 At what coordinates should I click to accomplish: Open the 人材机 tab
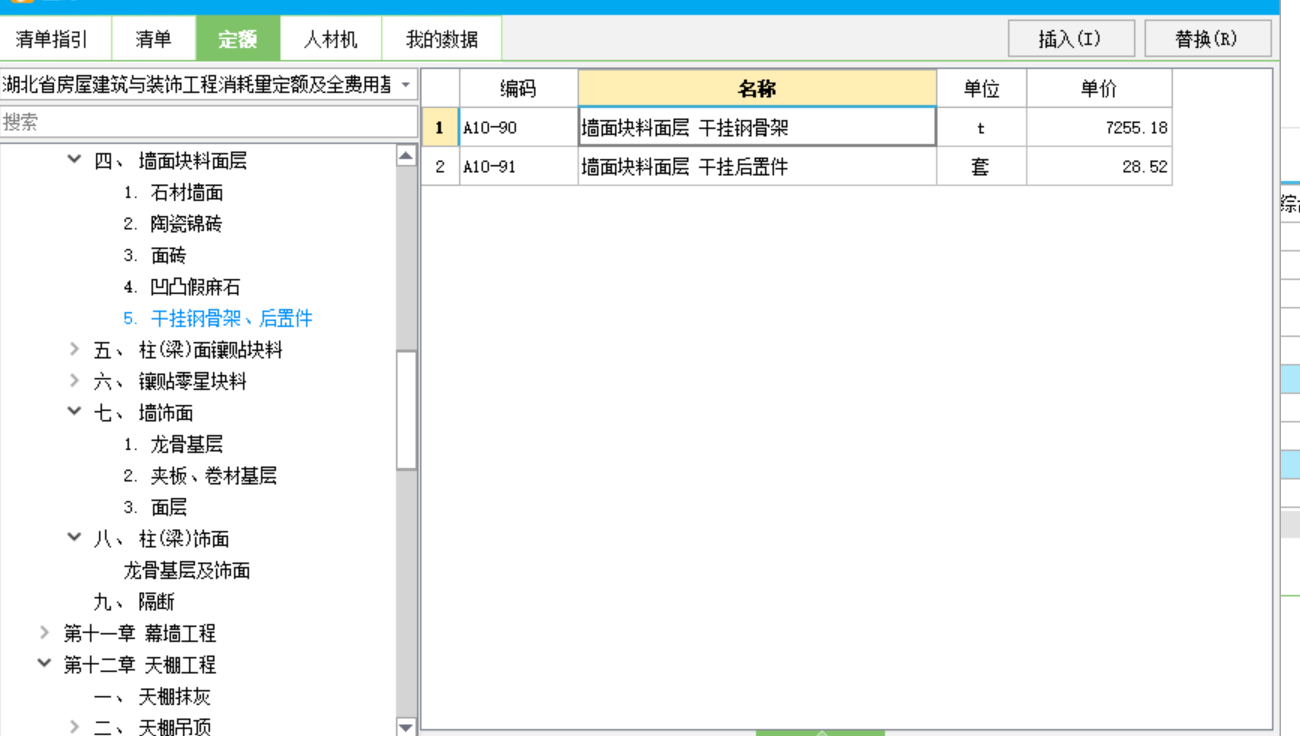331,40
